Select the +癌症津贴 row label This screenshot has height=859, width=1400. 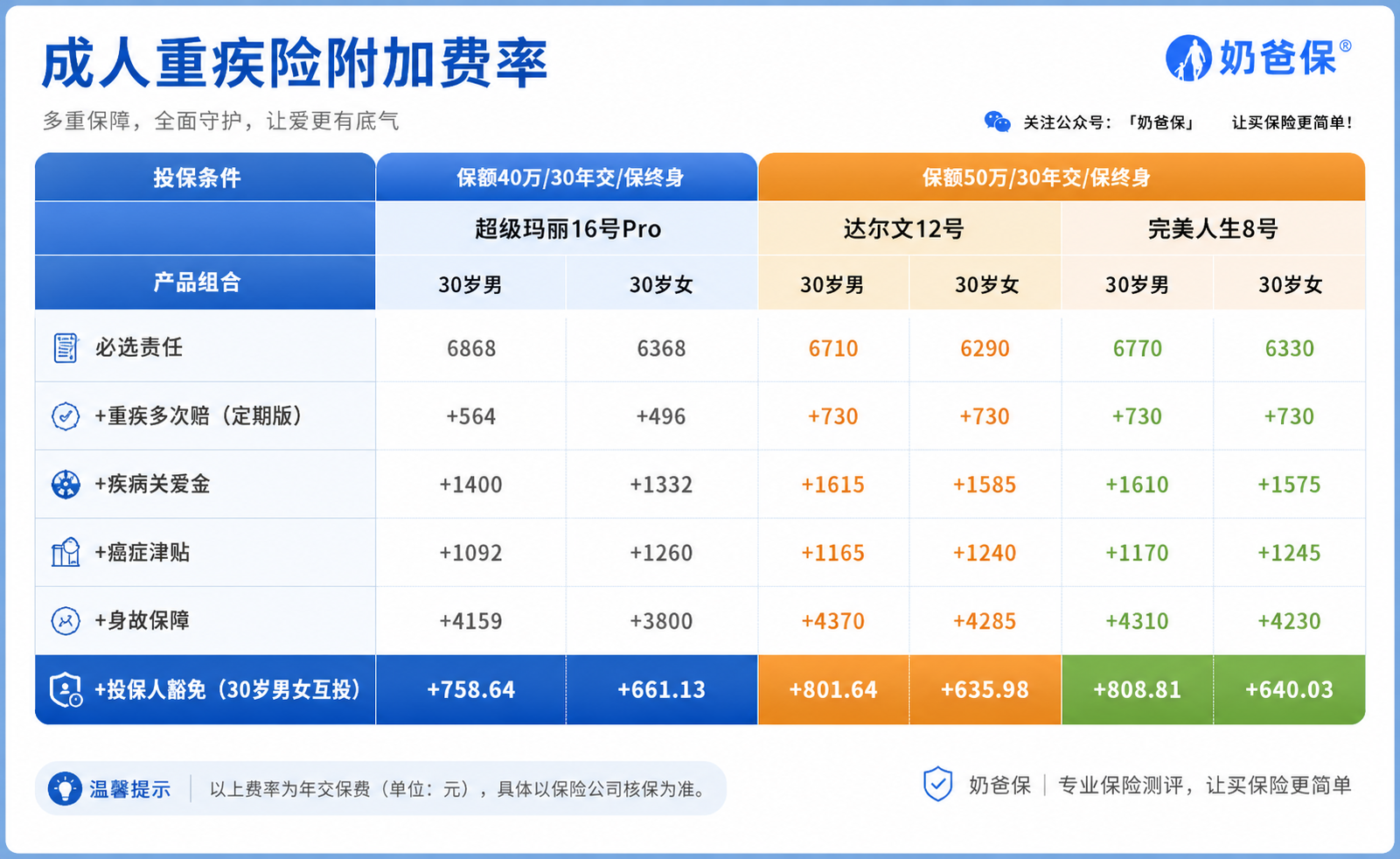142,552
